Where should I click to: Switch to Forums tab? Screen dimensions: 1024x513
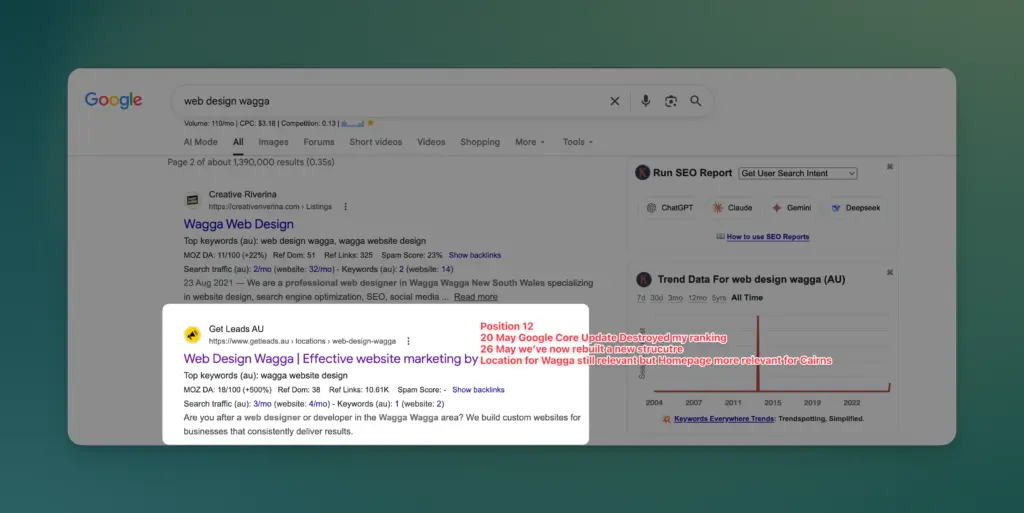pyautogui.click(x=319, y=142)
